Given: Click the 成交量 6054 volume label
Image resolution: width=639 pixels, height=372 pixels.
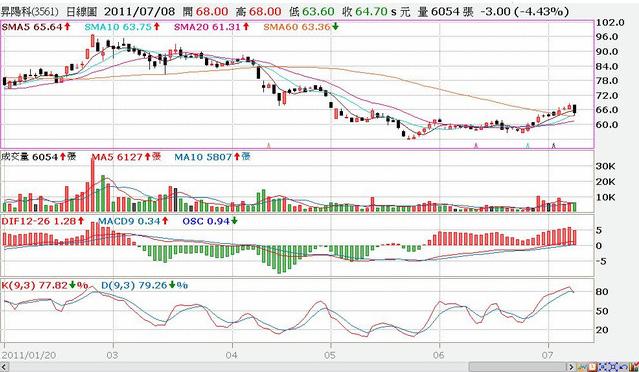Looking at the screenshot, I should 38,156.
